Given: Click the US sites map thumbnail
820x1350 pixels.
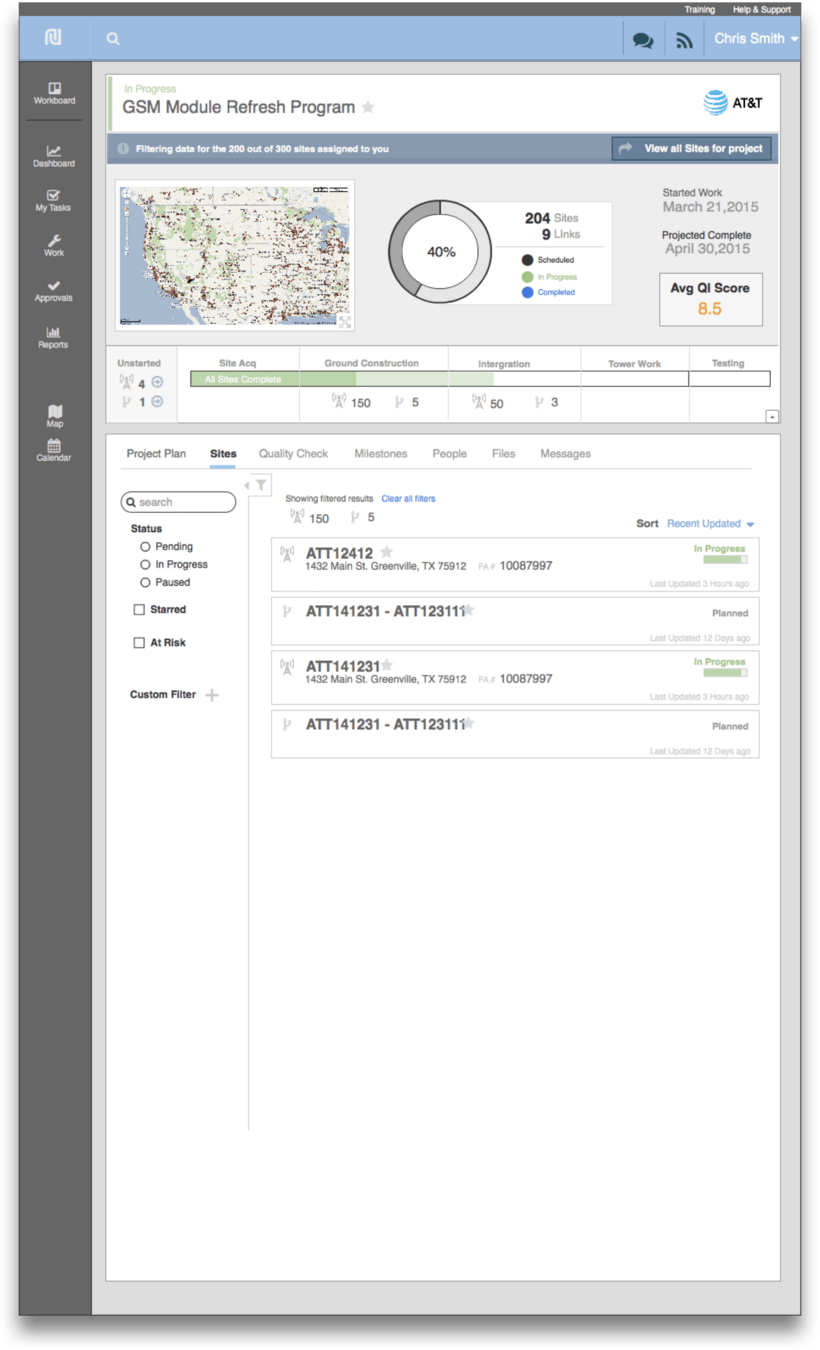Looking at the screenshot, I should click(x=235, y=255).
